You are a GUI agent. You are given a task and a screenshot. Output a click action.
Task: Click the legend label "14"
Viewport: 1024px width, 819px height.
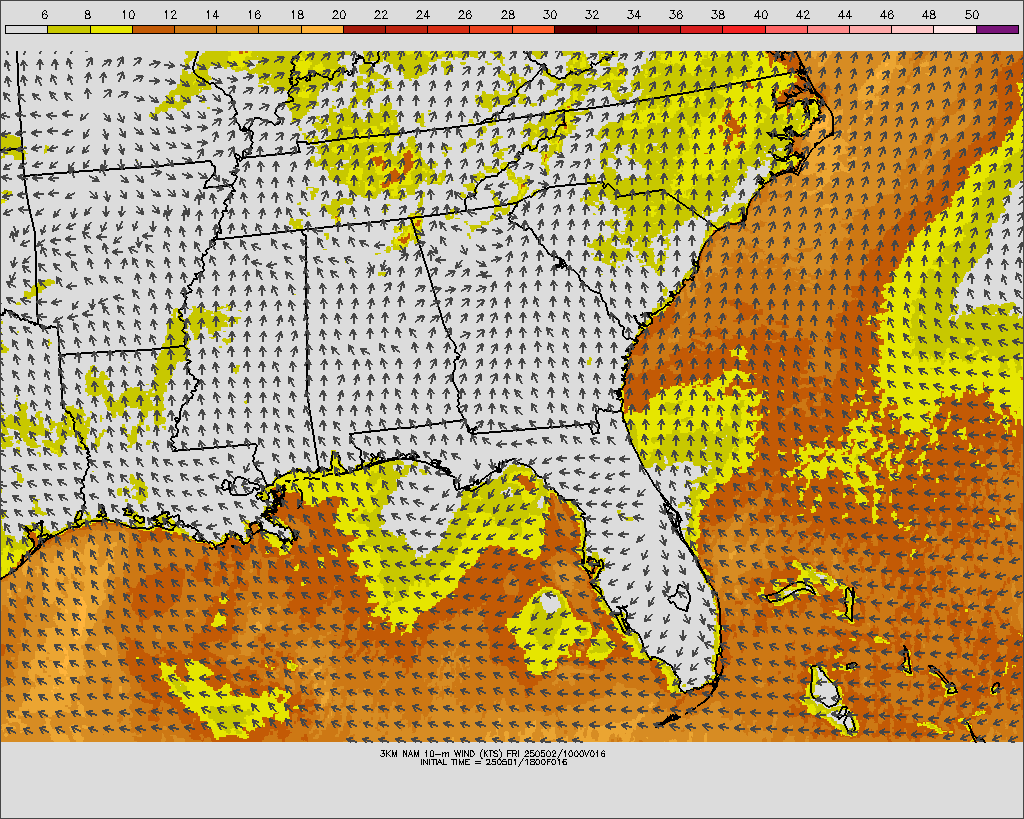coord(212,14)
